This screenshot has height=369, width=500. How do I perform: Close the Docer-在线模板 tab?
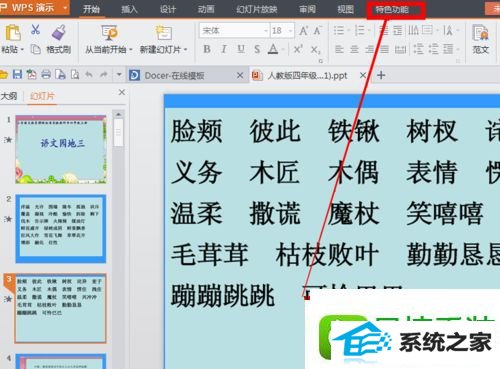pos(240,76)
